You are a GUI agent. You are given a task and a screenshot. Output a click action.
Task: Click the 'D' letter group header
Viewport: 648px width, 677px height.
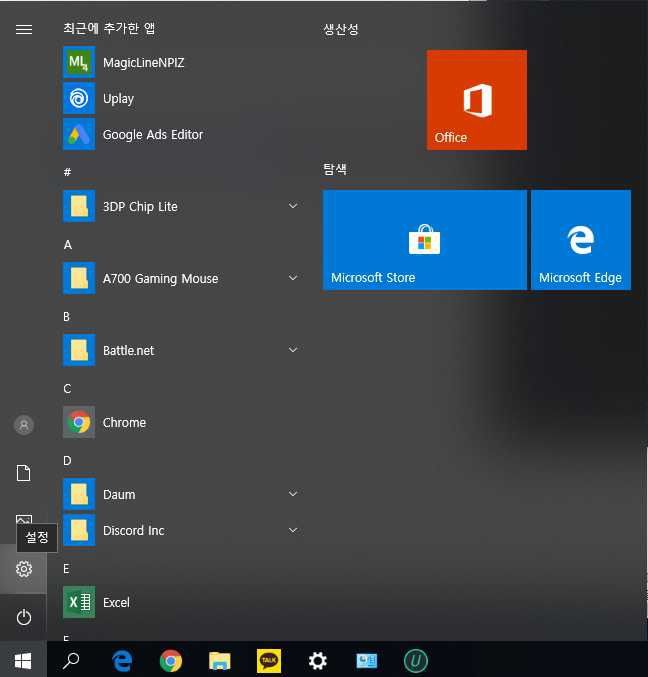67,461
